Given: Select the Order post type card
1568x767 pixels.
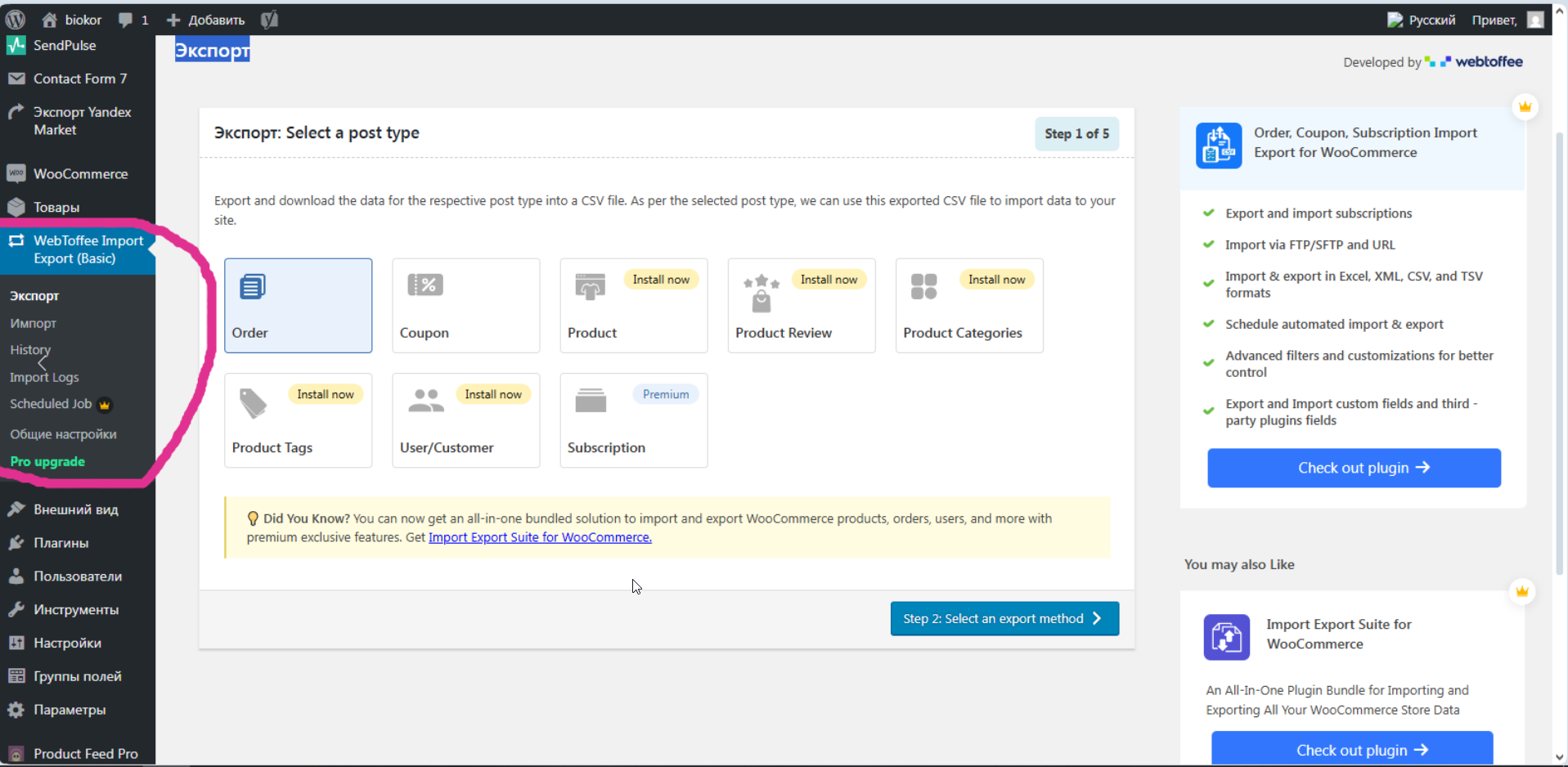Looking at the screenshot, I should (299, 306).
